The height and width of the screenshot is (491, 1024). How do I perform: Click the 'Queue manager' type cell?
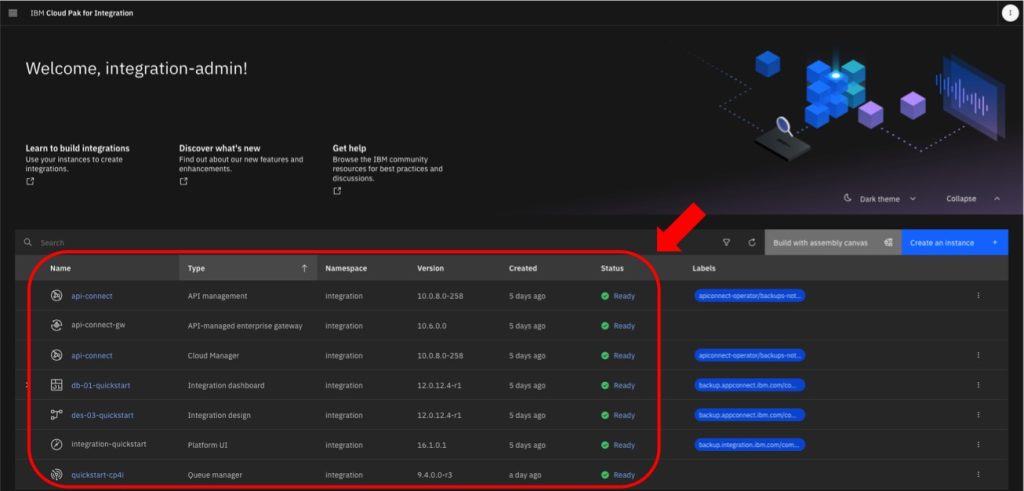pyautogui.click(x=214, y=475)
